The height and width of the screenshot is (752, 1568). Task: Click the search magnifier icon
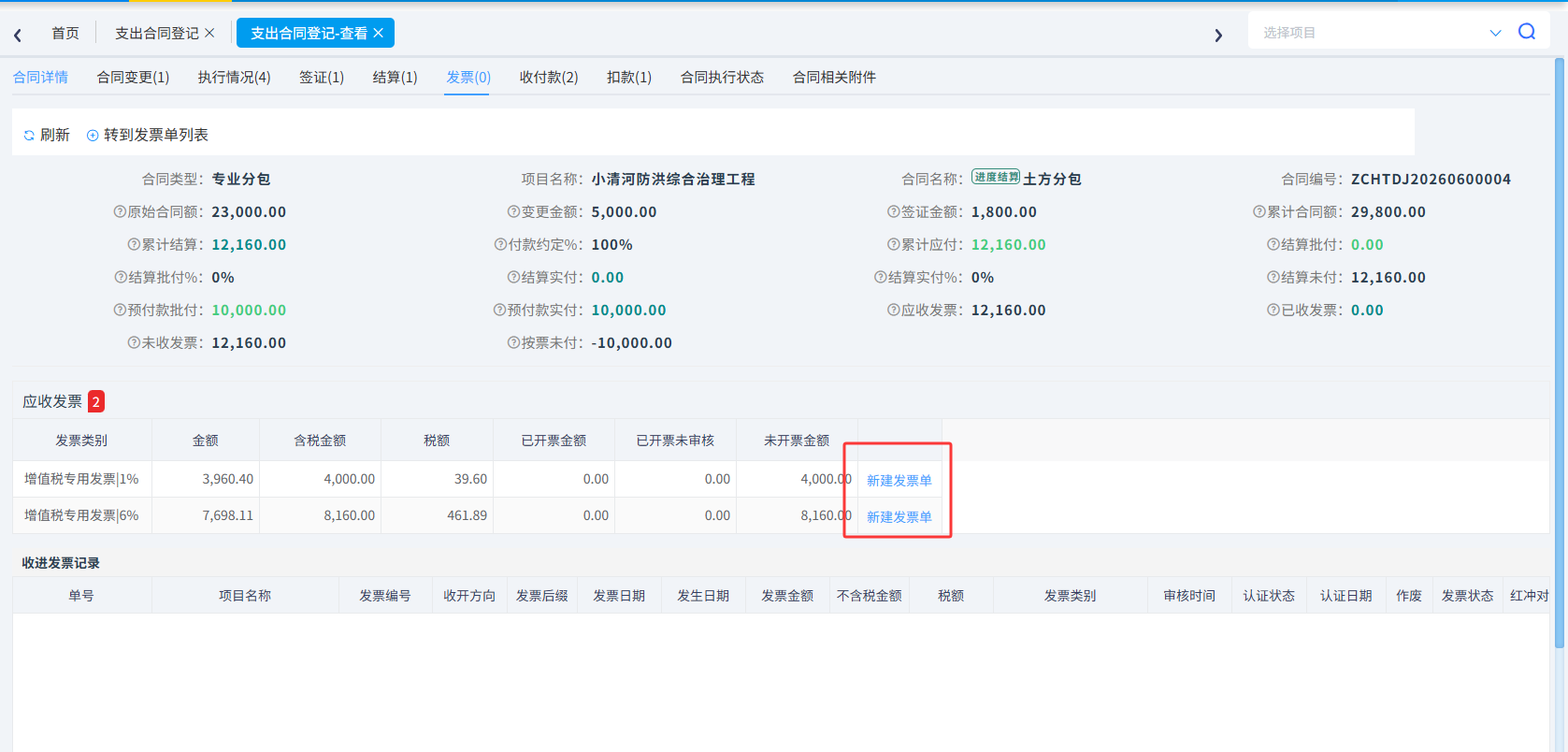click(x=1527, y=32)
